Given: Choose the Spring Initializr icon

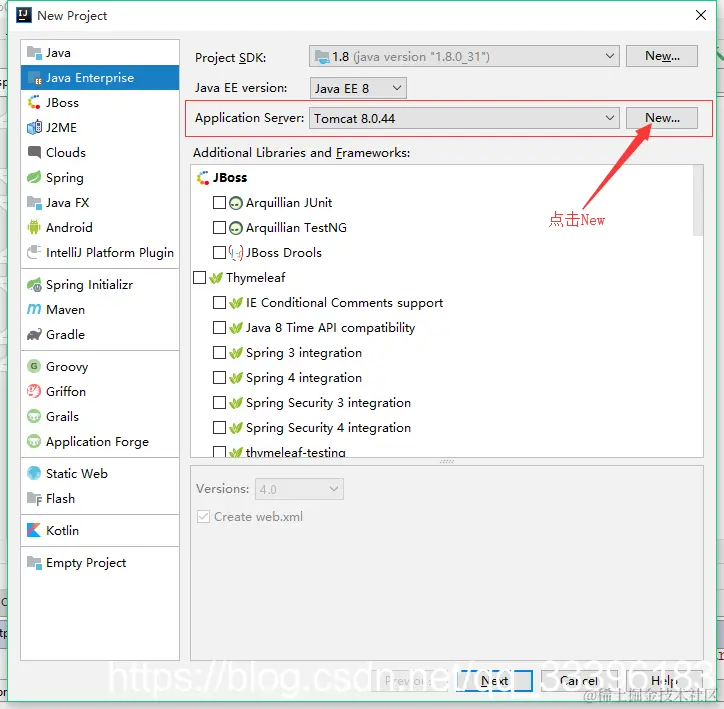Looking at the screenshot, I should pyautogui.click(x=34, y=285).
